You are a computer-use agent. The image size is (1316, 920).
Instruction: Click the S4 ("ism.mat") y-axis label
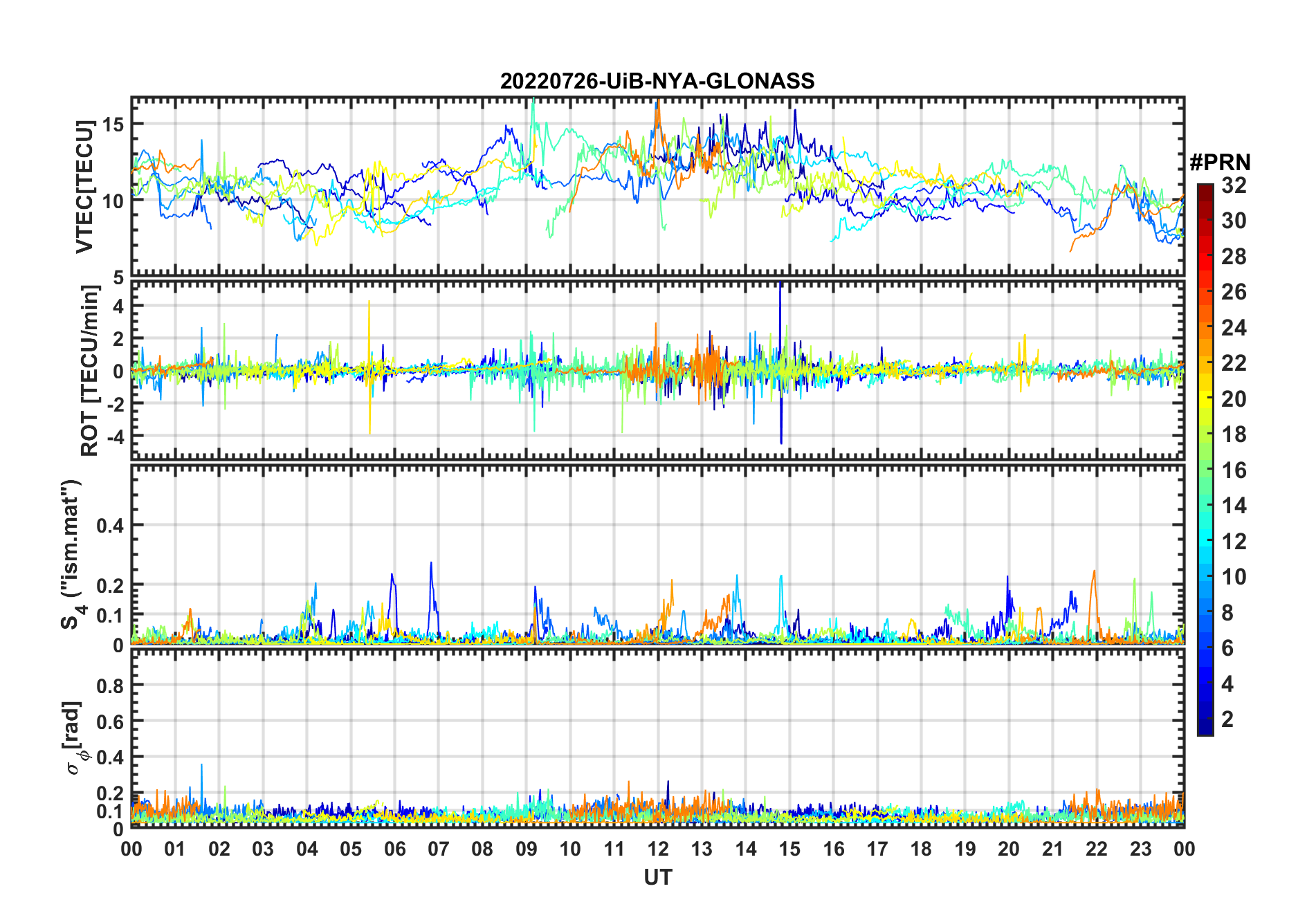coord(72,554)
